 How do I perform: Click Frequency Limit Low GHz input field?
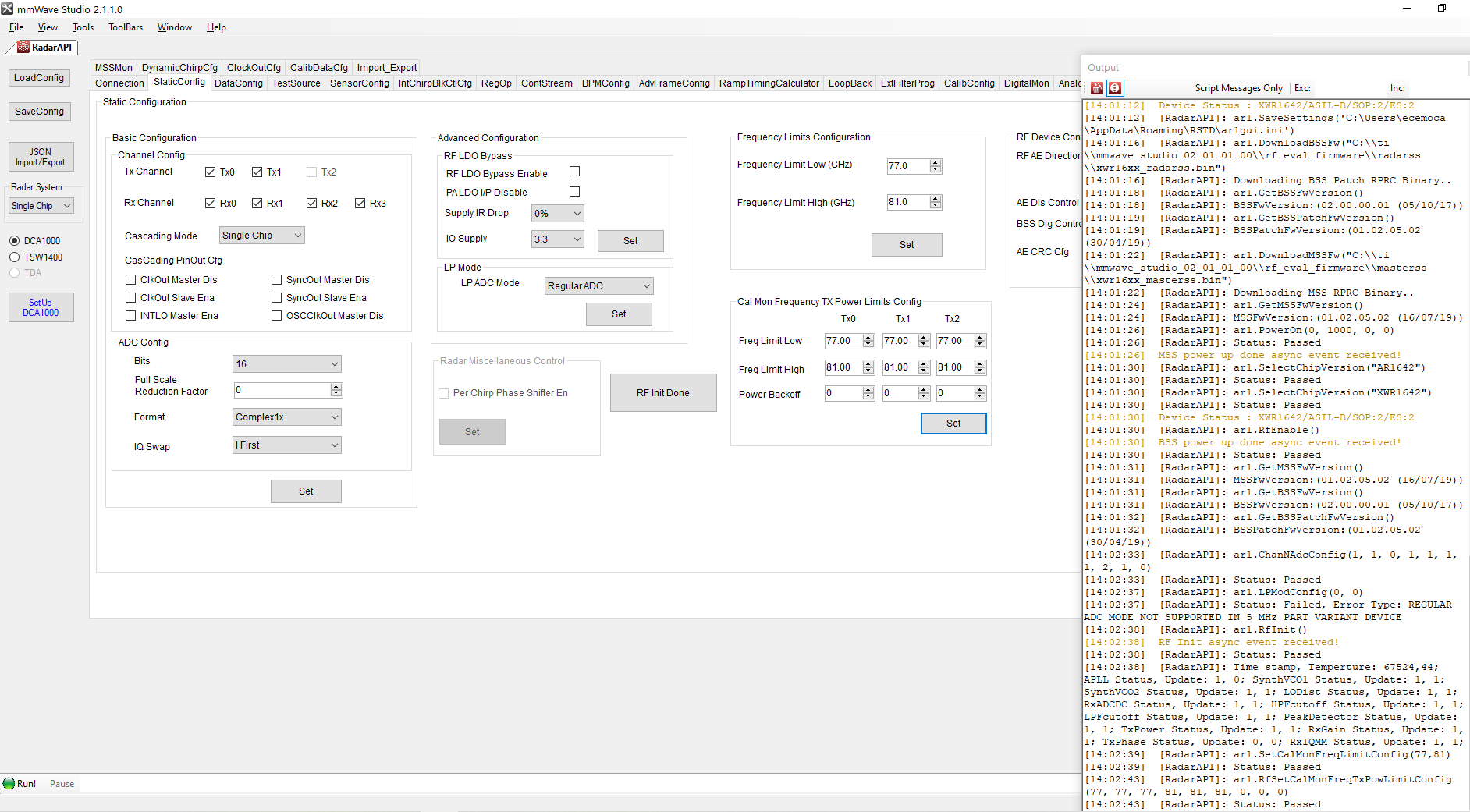(908, 166)
